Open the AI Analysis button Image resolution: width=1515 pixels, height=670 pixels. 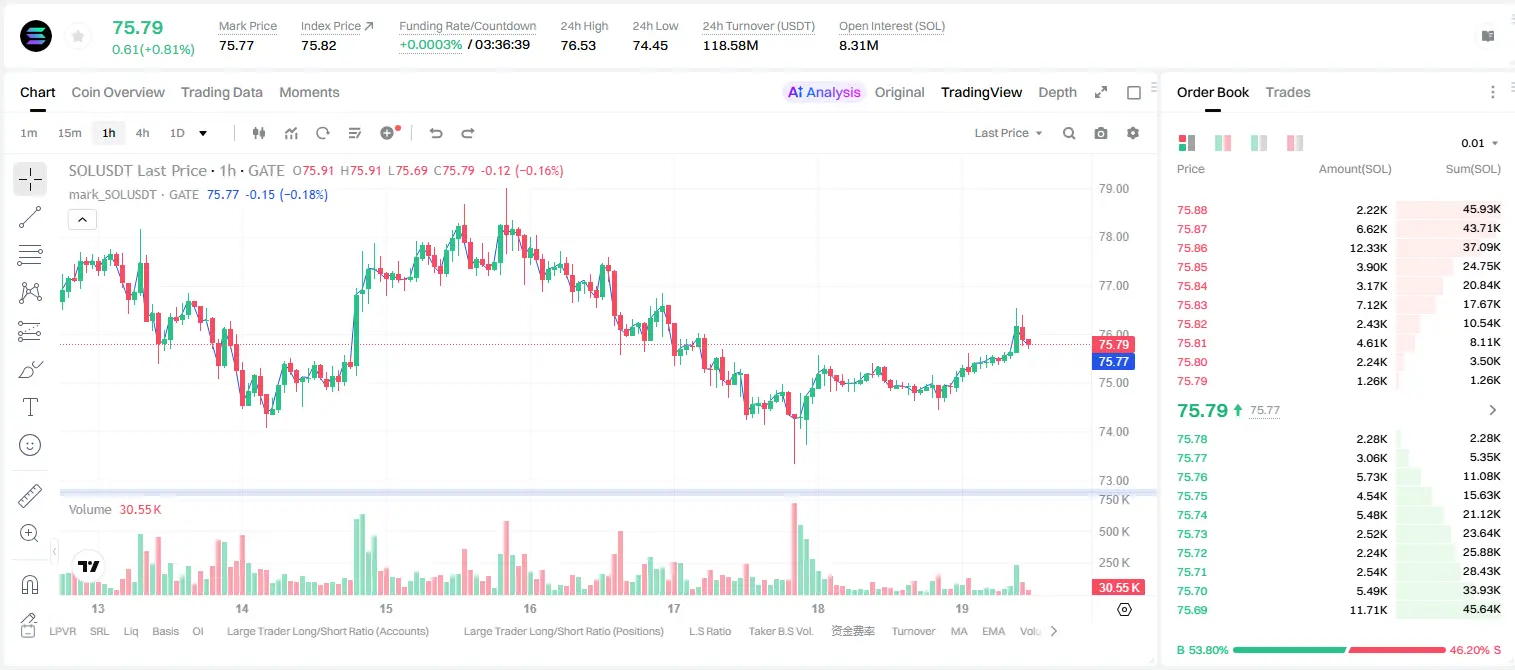[823, 92]
